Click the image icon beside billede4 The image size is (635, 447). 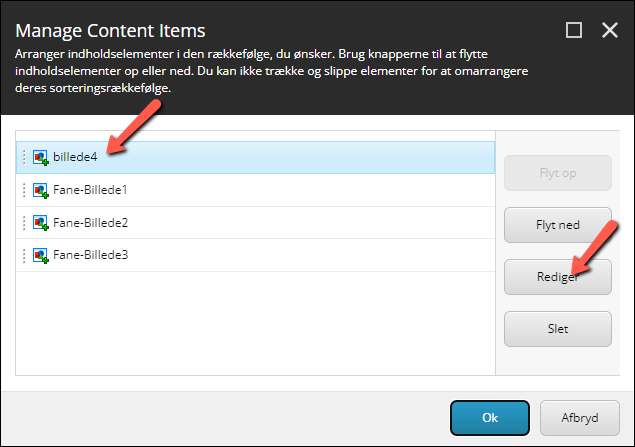(40, 158)
